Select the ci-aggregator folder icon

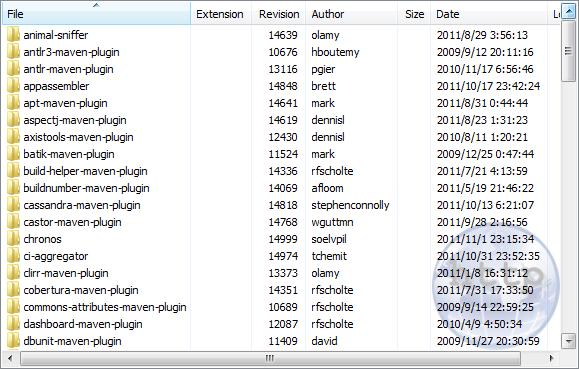click(x=13, y=256)
